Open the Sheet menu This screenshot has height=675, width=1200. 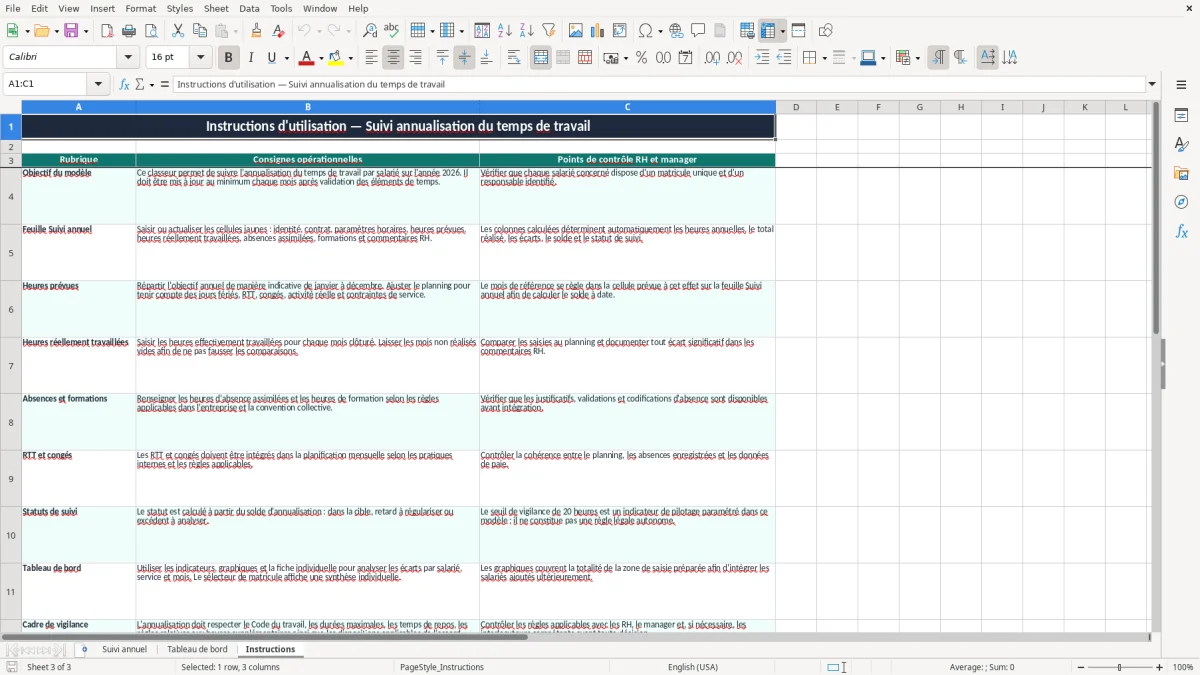click(x=216, y=8)
